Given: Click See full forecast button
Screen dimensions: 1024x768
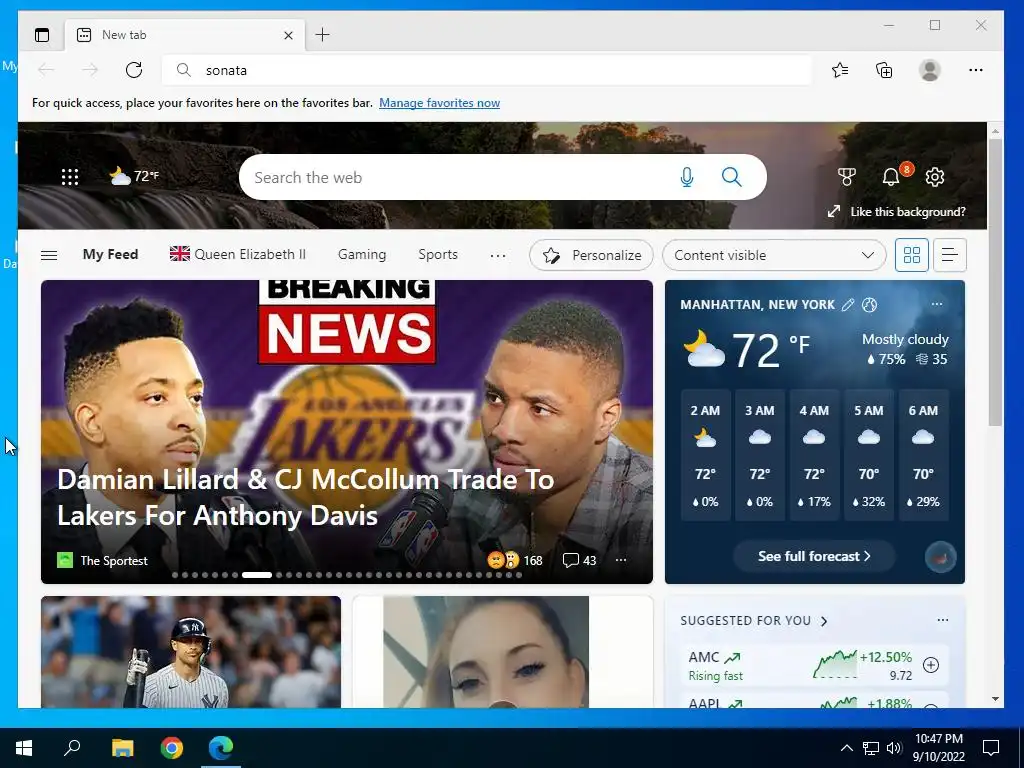Looking at the screenshot, I should coord(814,556).
